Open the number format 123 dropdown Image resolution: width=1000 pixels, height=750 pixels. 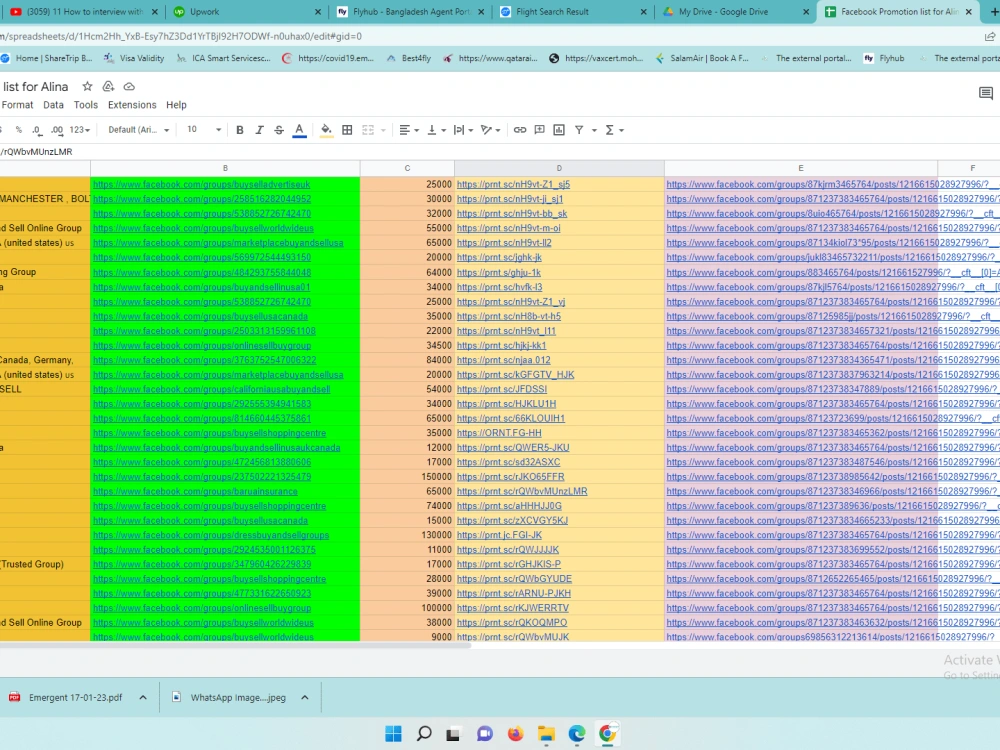coord(79,129)
